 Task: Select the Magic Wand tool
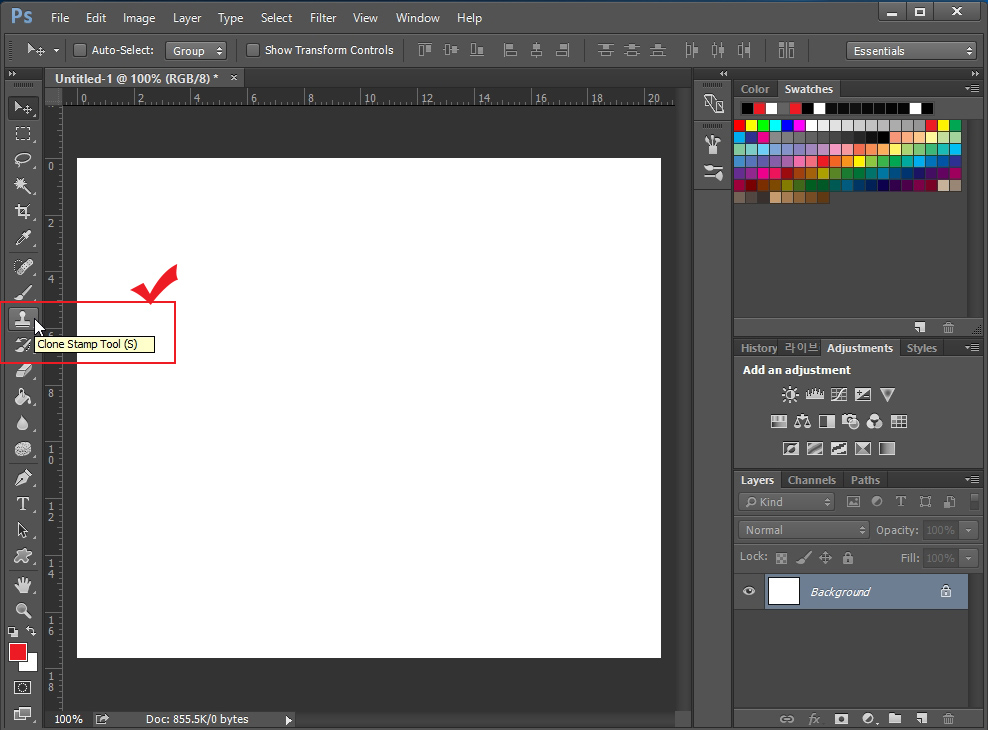23,185
